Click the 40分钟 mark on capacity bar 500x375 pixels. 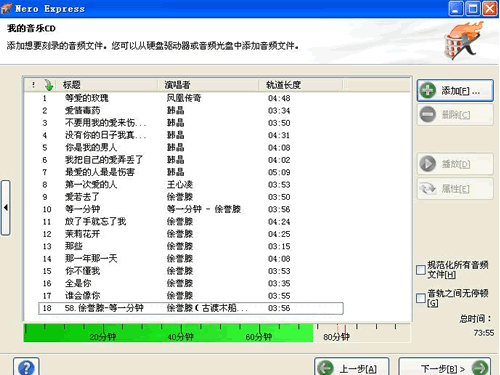180,337
